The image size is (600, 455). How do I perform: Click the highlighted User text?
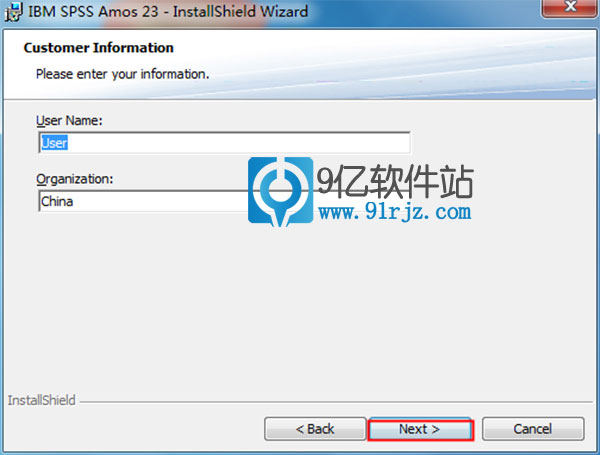(54, 143)
